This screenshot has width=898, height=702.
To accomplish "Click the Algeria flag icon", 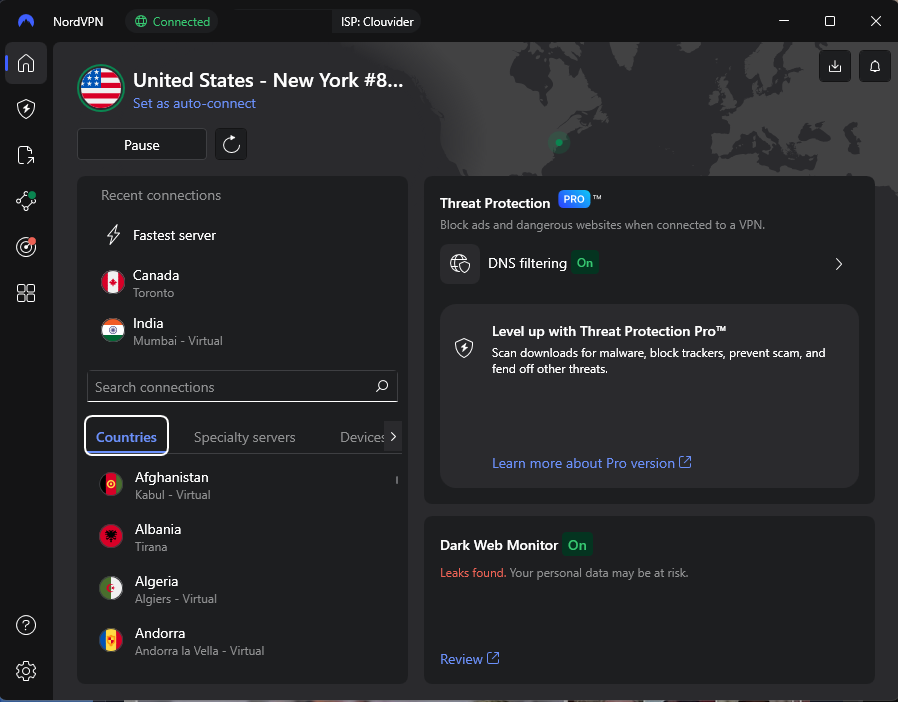I will (x=111, y=588).
